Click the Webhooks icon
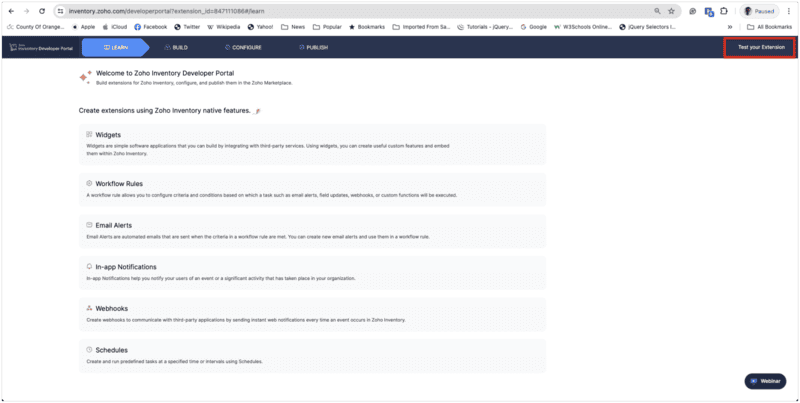800x403 pixels. (89, 308)
